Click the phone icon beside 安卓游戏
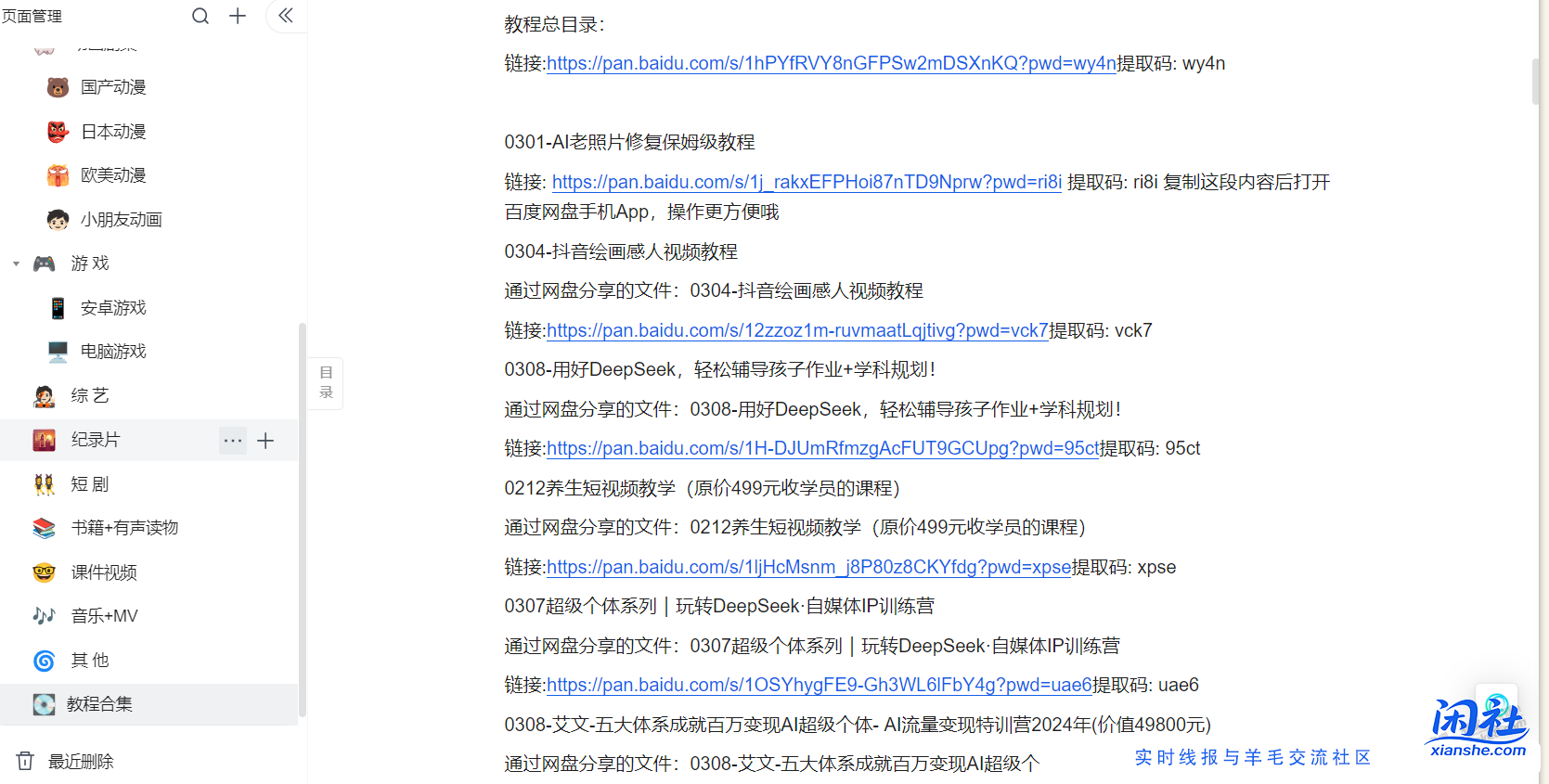This screenshot has width=1549, height=784. 58,308
